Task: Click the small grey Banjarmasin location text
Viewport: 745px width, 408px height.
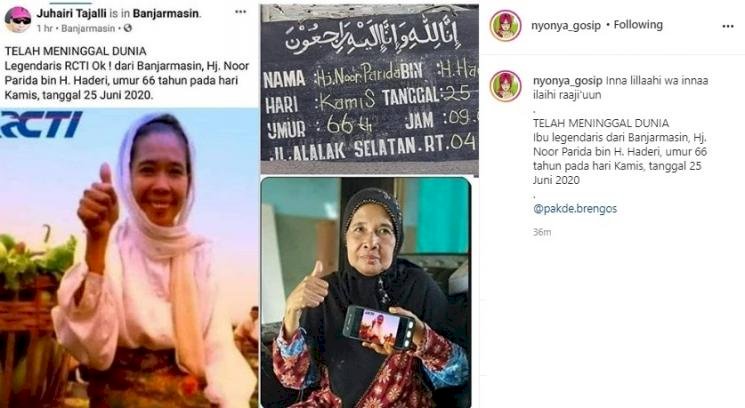Action: [88, 28]
